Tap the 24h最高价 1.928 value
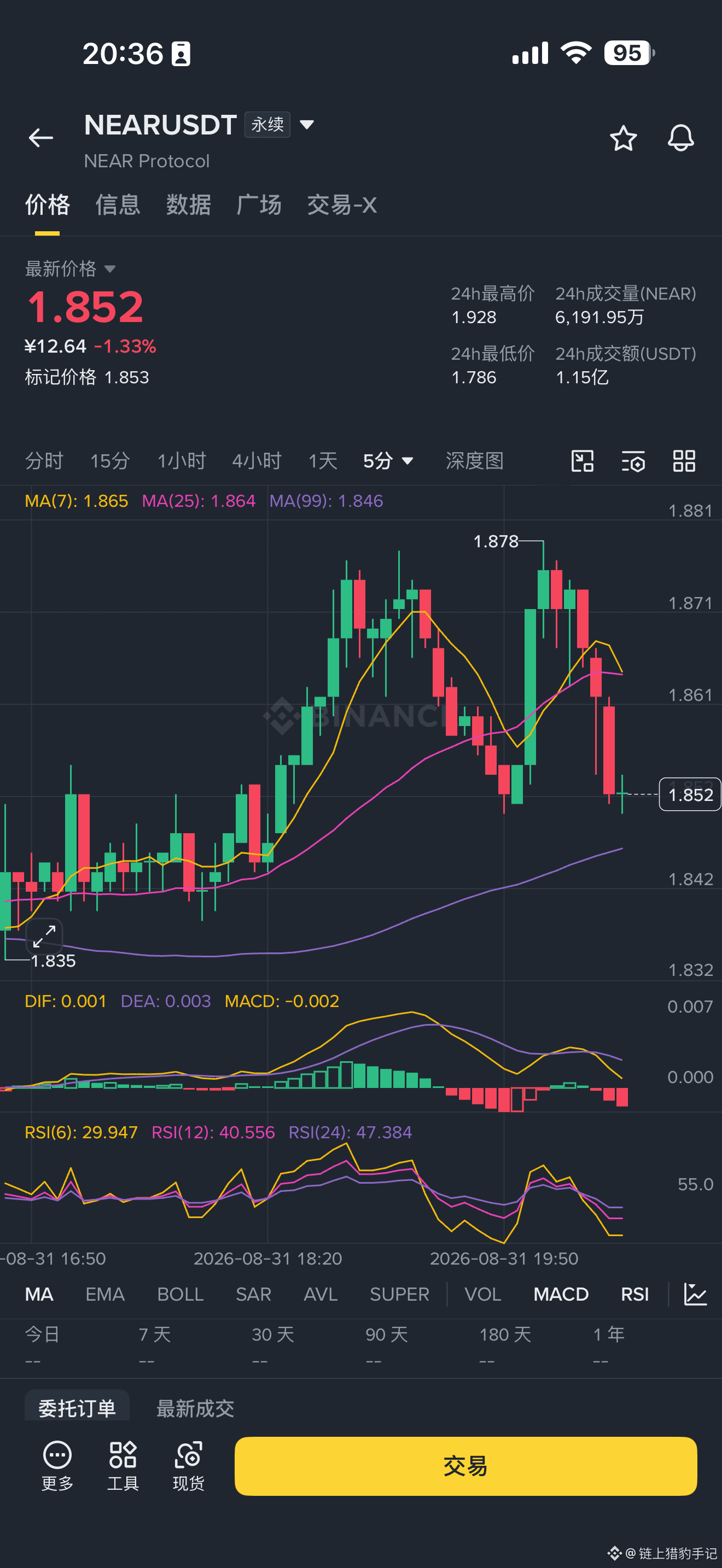This screenshot has height=1568, width=722. point(474,317)
